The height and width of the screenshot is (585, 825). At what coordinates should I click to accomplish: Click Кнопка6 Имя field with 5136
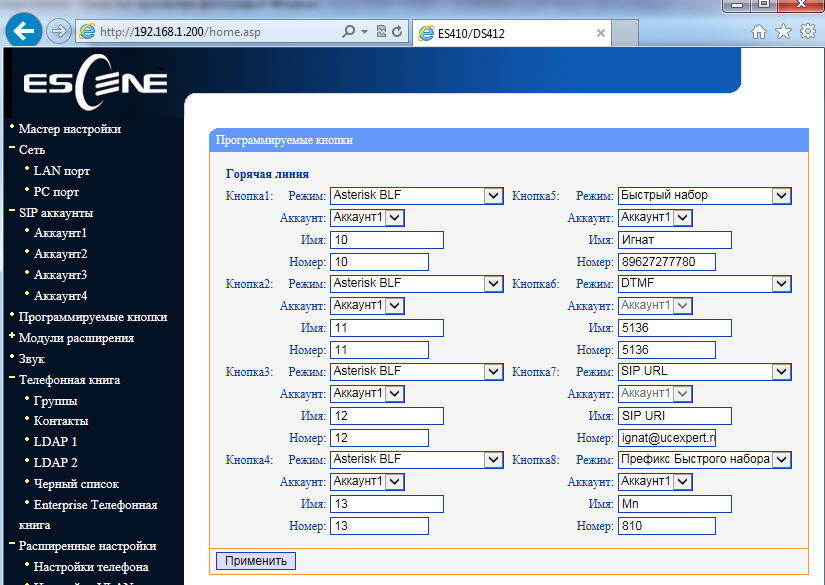click(675, 328)
